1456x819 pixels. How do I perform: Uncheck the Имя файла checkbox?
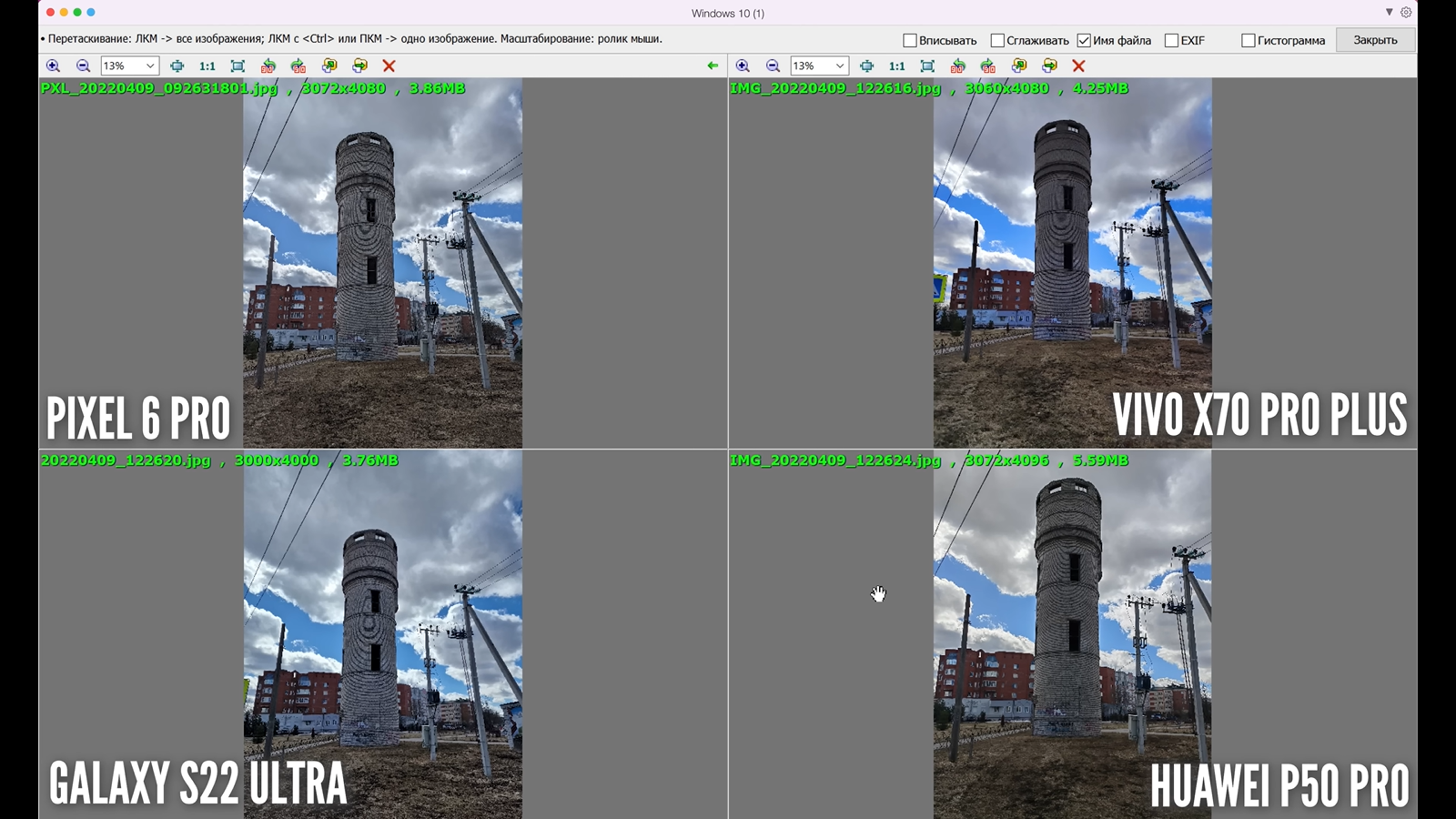tap(1084, 40)
